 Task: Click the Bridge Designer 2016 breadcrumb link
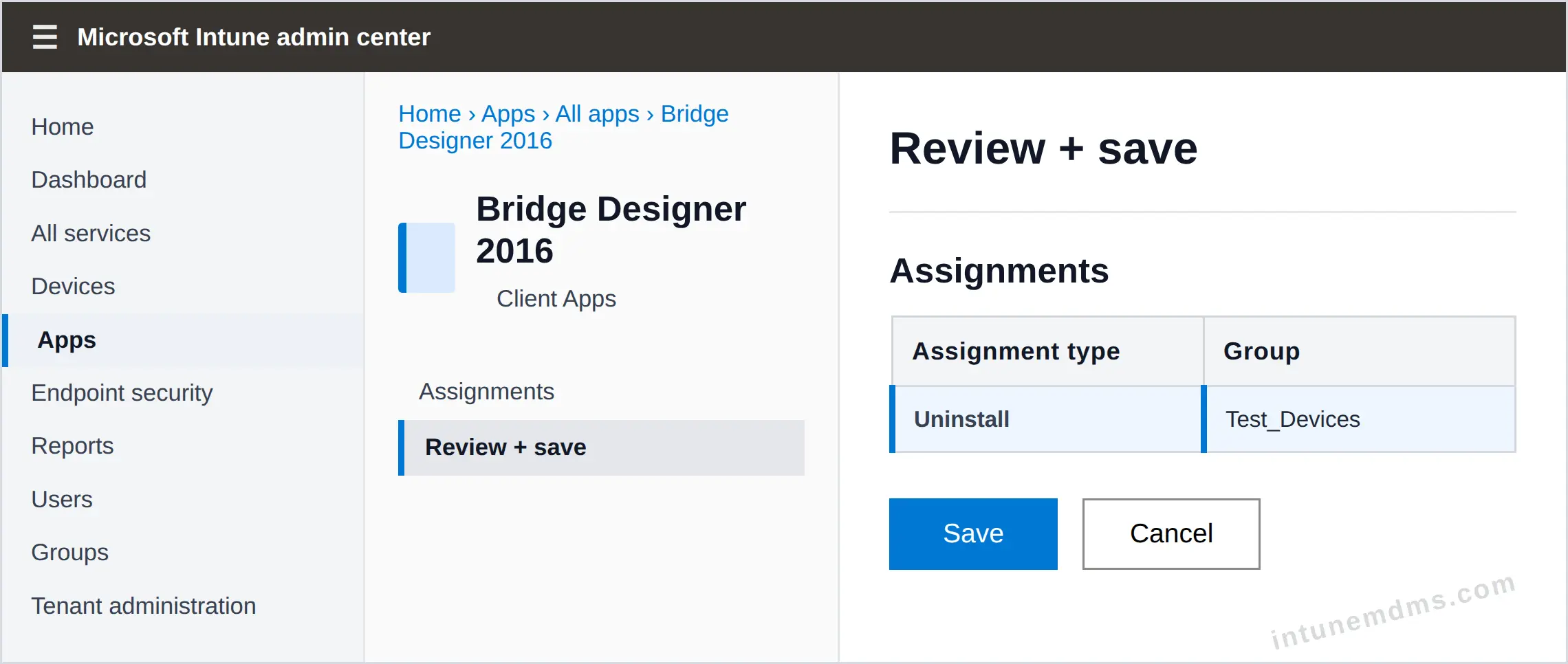click(x=563, y=127)
